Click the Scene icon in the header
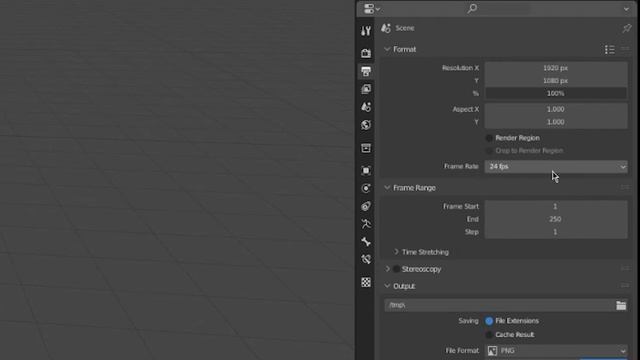The width and height of the screenshot is (640, 360). [386, 28]
